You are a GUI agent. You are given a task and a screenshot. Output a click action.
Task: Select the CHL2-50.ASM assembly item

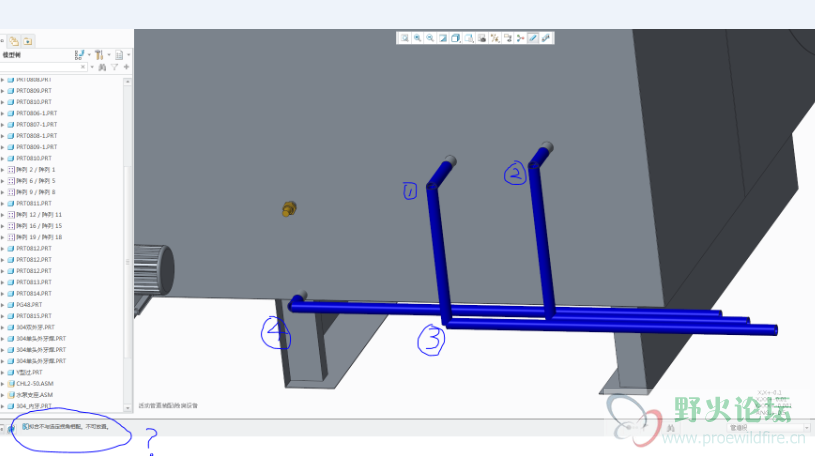[35, 384]
